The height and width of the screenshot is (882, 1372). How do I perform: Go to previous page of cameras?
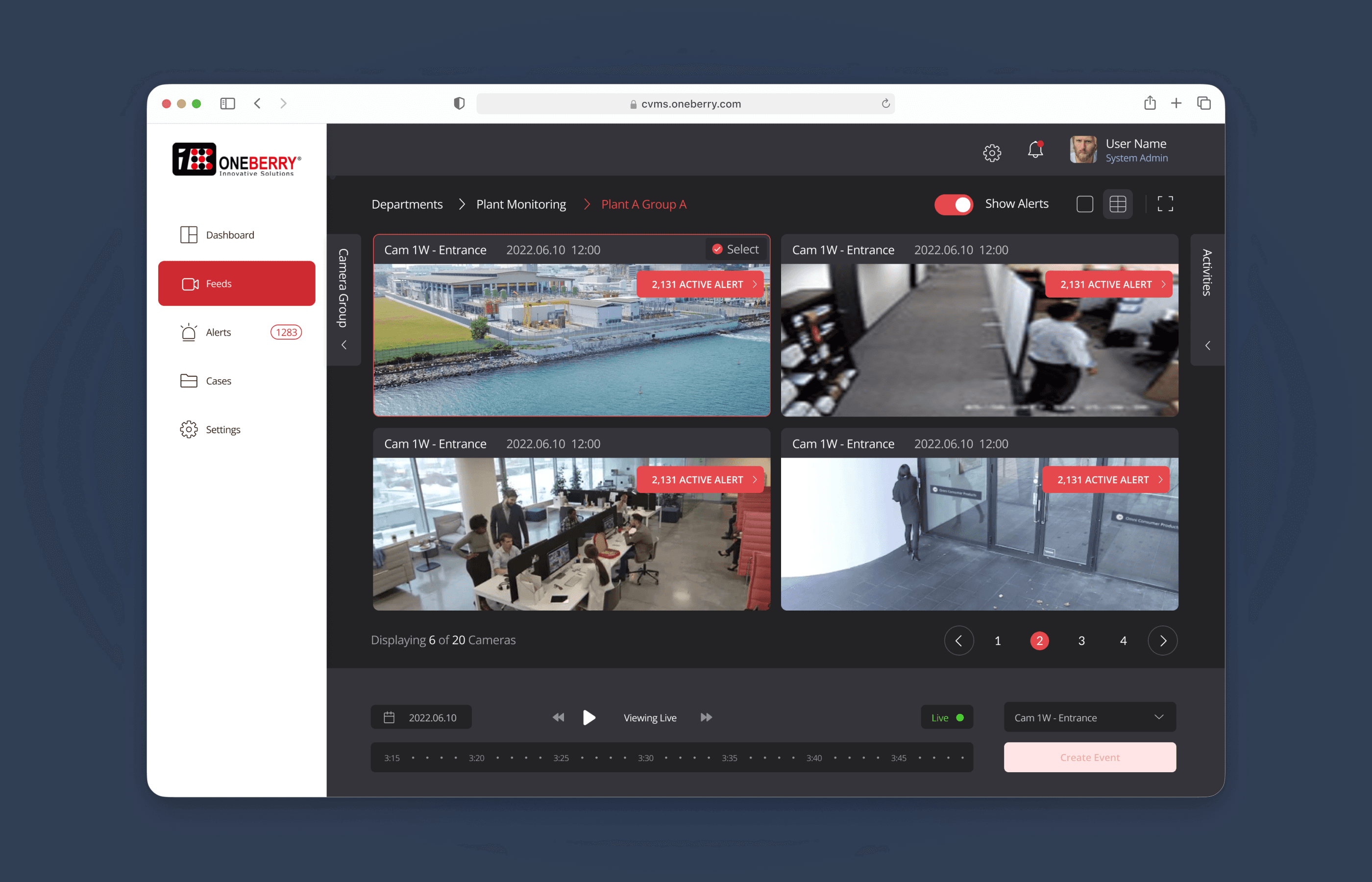pyautogui.click(x=958, y=640)
